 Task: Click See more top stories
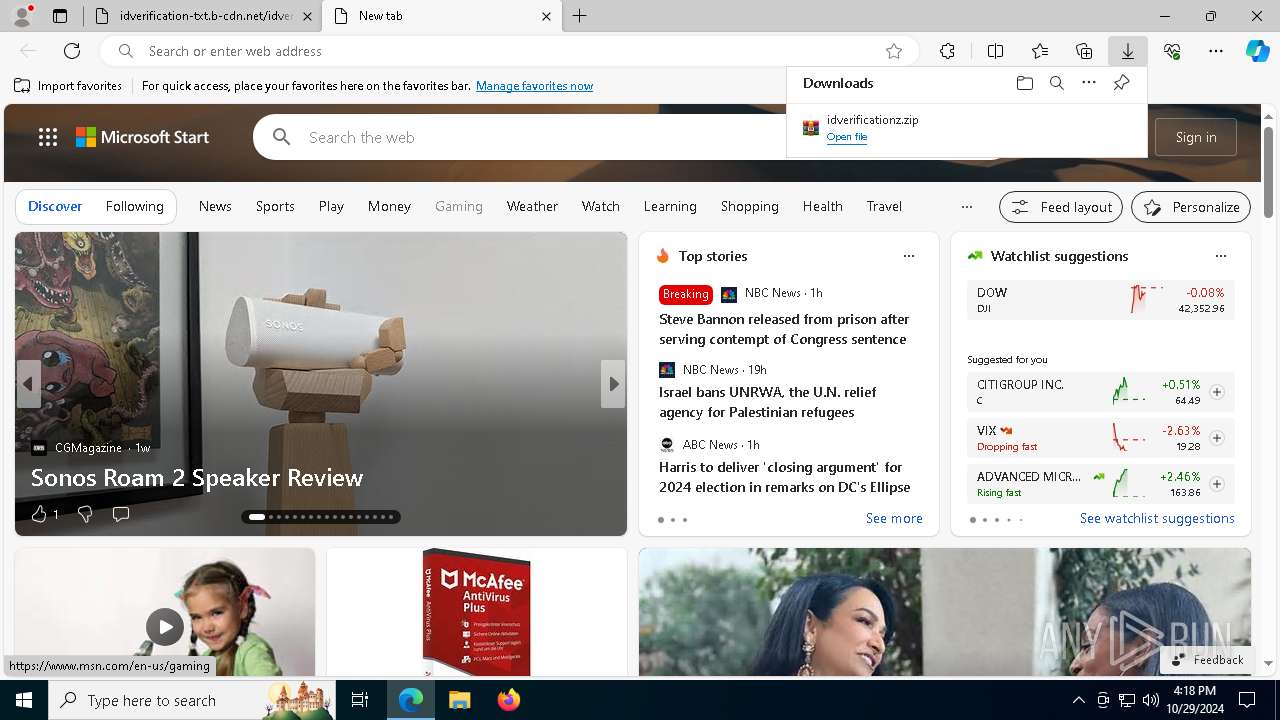coord(894,518)
